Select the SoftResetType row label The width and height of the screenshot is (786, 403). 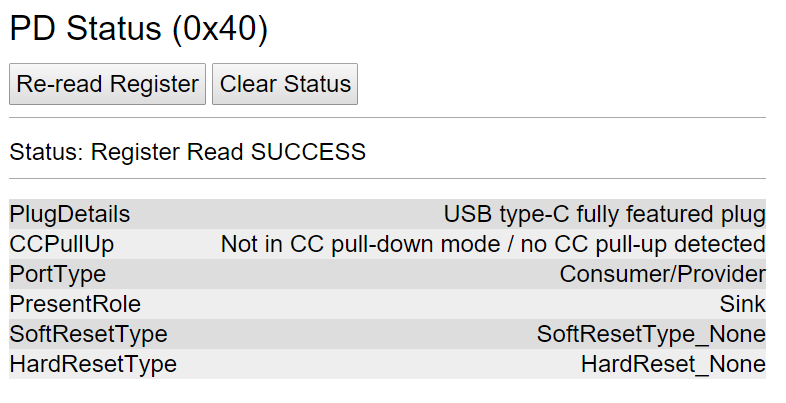tap(88, 334)
